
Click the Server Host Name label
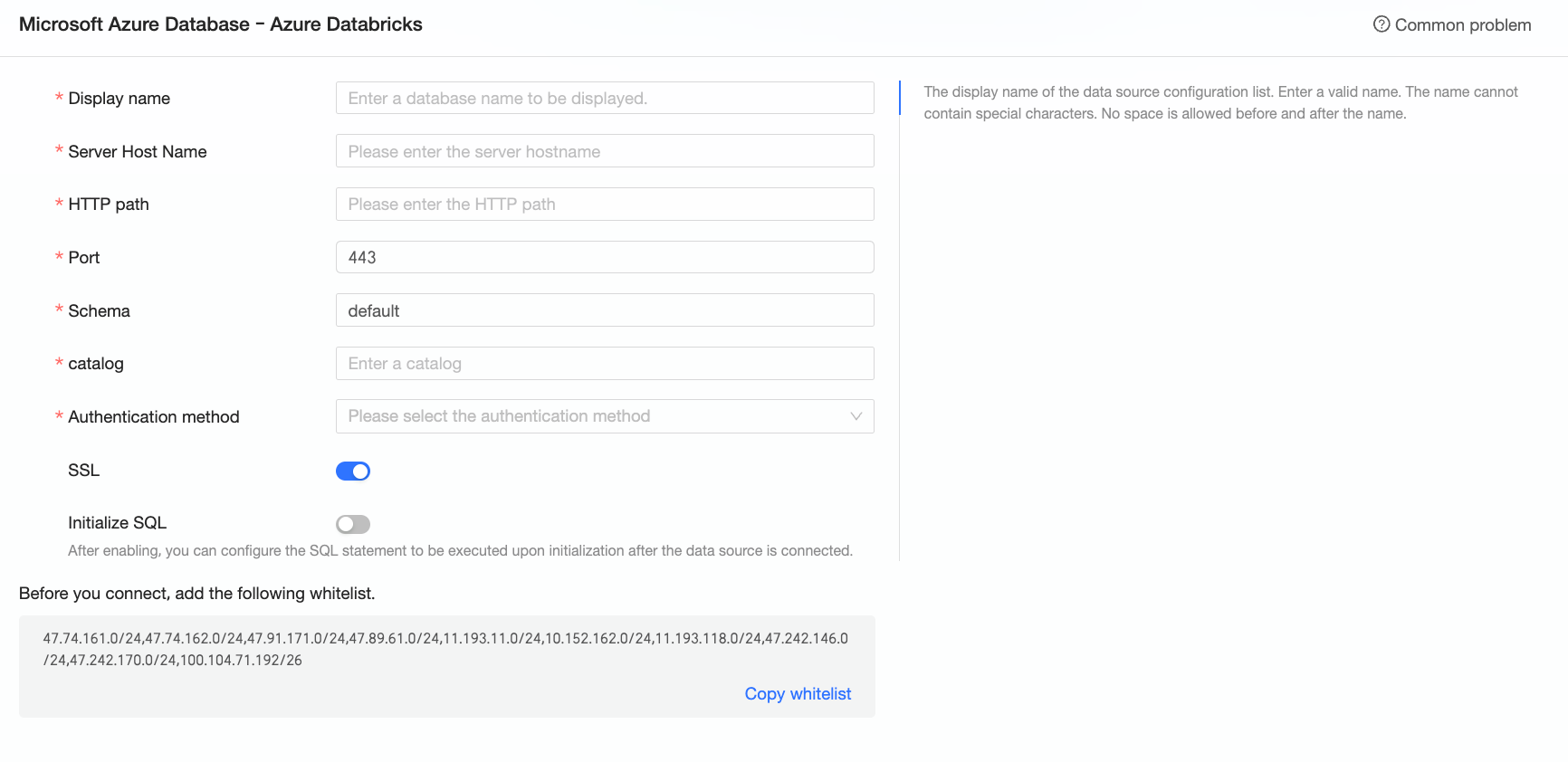pos(137,152)
